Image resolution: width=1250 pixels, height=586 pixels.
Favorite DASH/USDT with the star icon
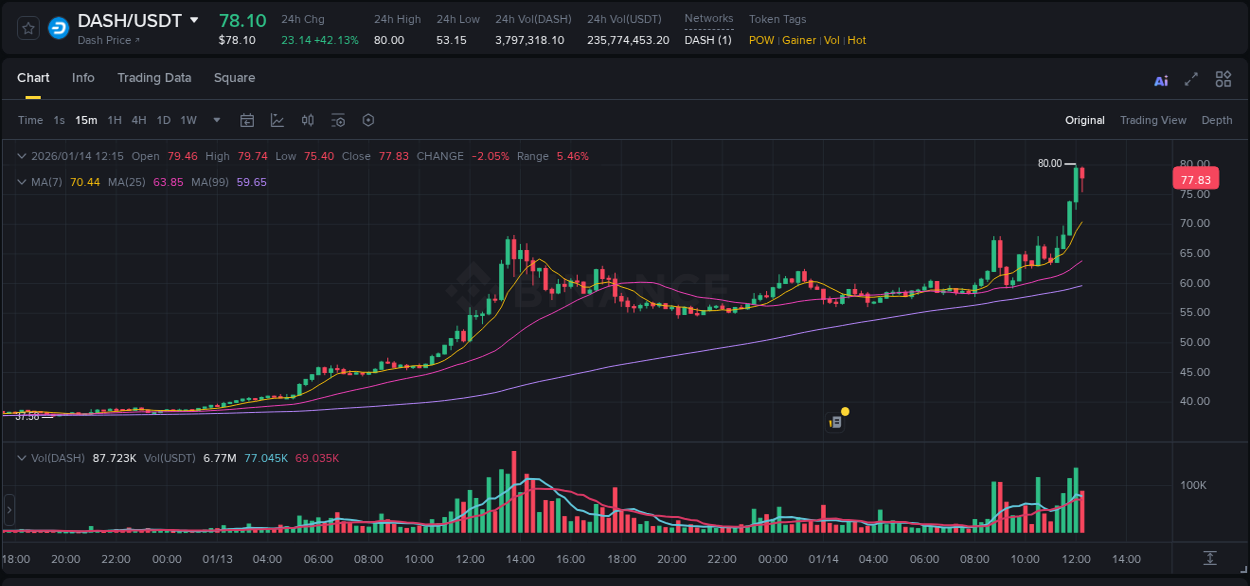(x=27, y=27)
